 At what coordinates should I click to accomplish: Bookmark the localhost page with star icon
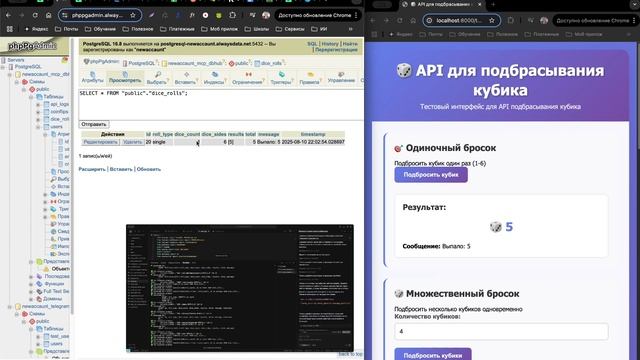[x=492, y=20]
